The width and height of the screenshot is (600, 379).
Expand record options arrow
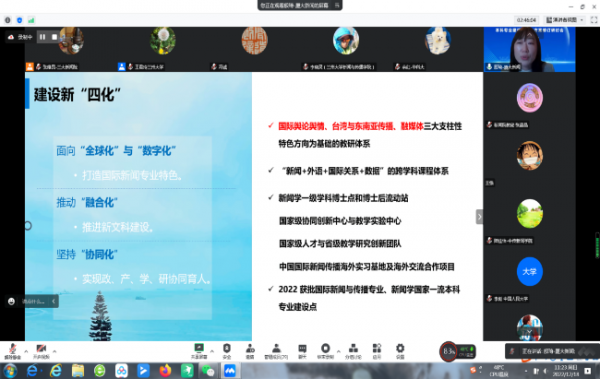(x=338, y=351)
